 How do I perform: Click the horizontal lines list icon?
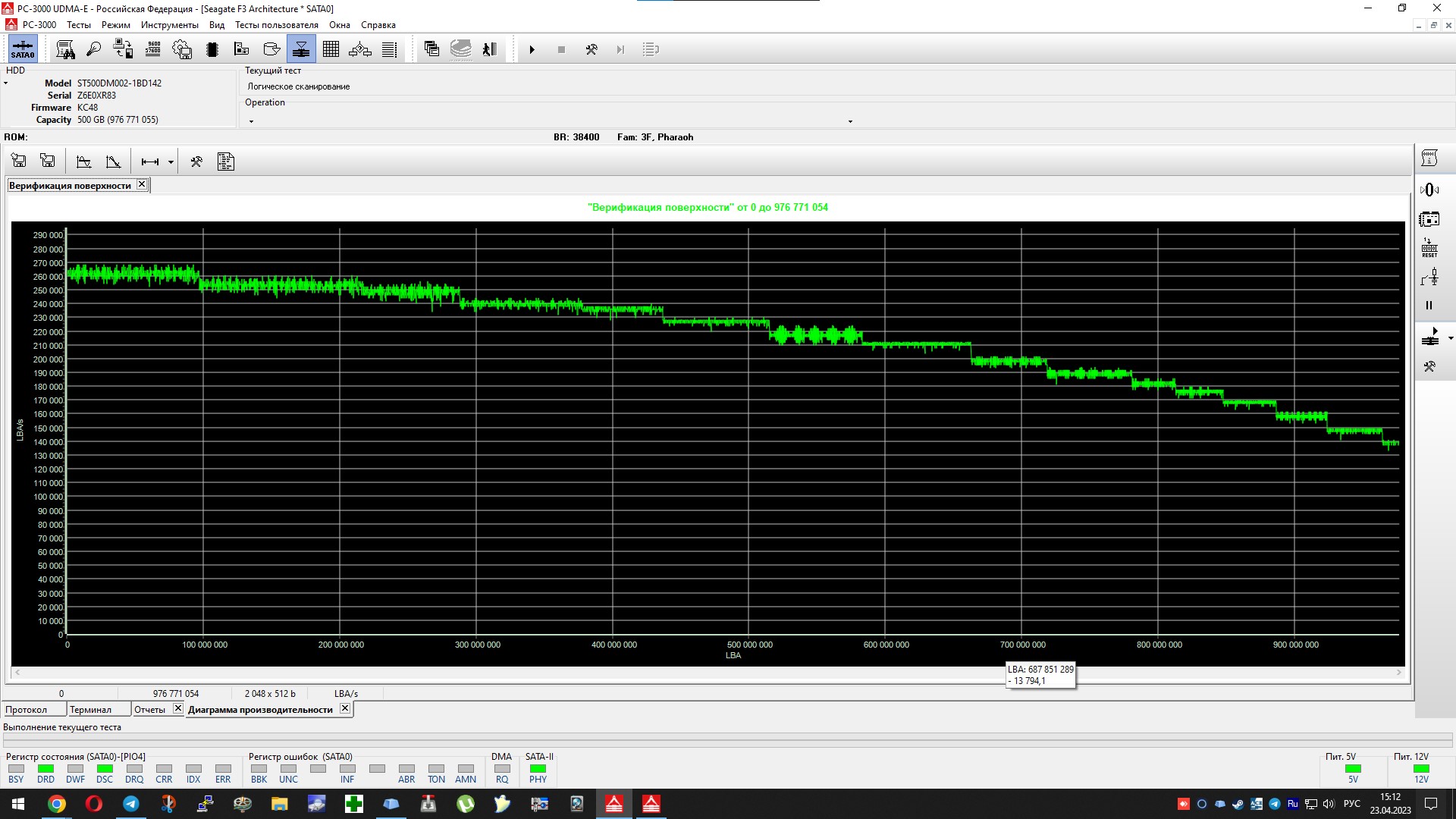pos(389,49)
